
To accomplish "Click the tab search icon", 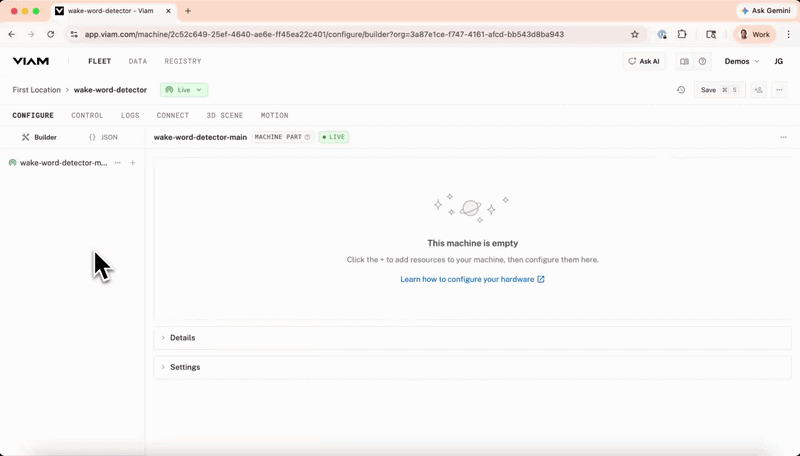I will pyautogui.click(x=711, y=34).
